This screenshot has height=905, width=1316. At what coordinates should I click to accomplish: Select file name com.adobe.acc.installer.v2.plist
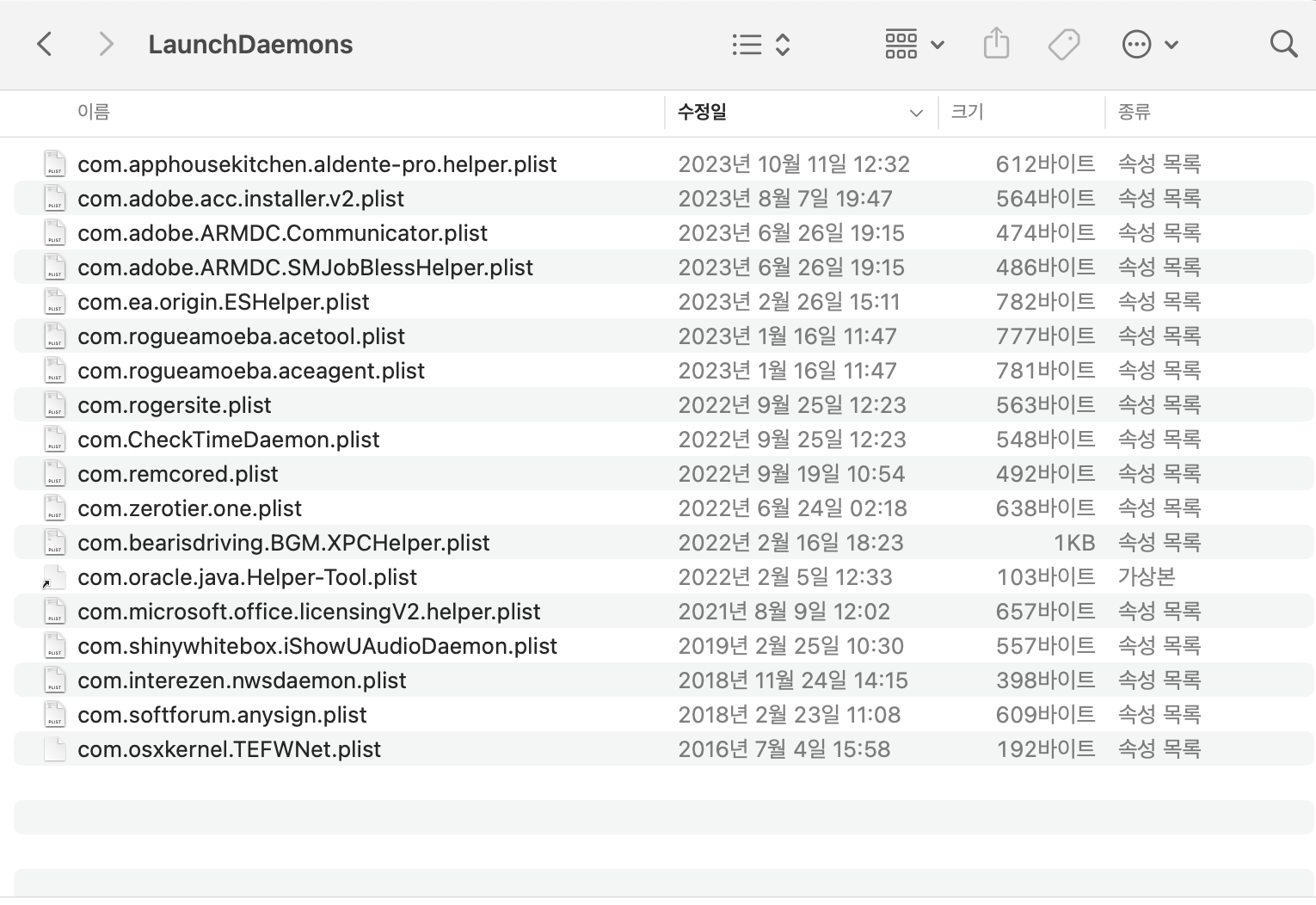click(241, 199)
